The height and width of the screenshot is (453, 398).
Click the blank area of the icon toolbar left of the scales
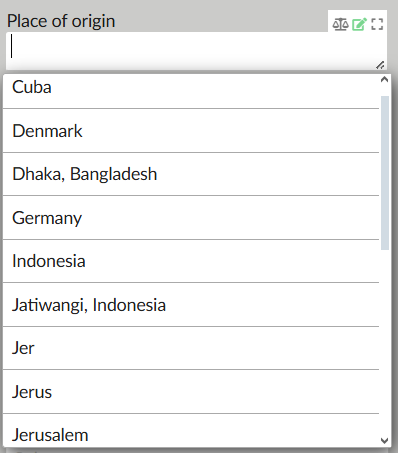point(330,21)
